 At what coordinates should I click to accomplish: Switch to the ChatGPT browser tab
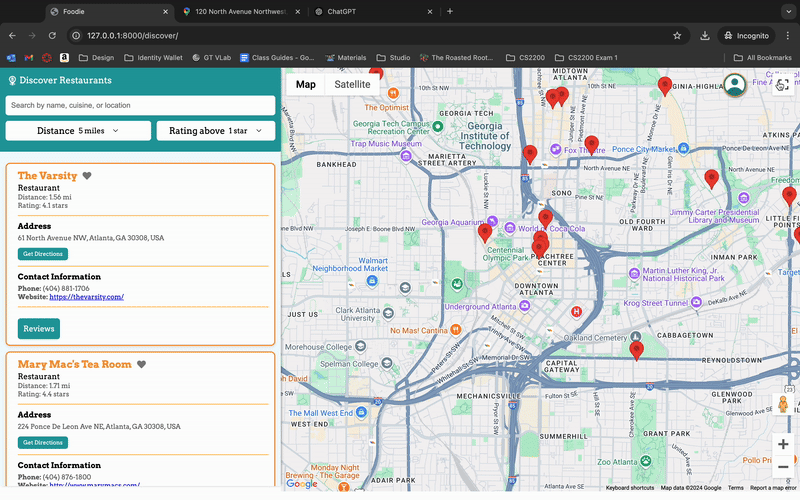pos(372,11)
